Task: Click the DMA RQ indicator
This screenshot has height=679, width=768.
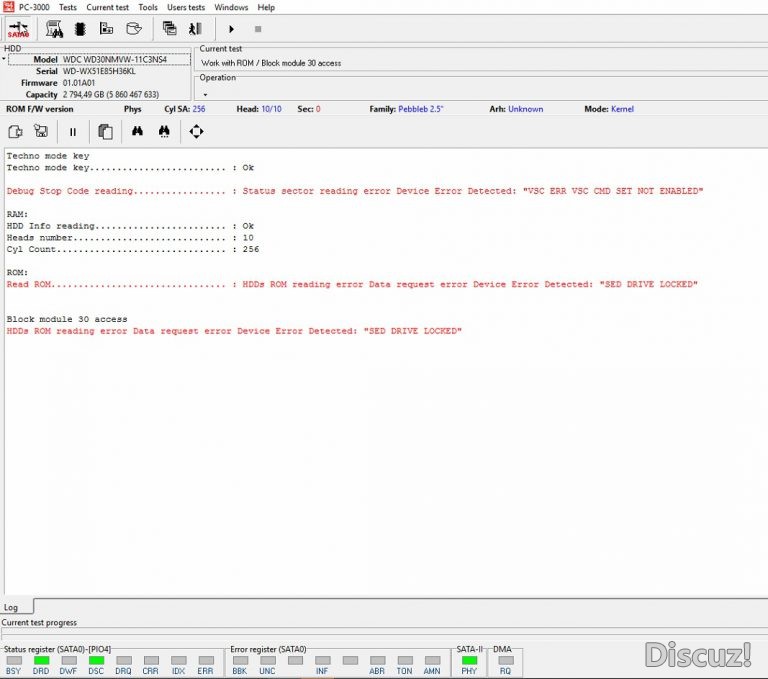Action: [505, 660]
